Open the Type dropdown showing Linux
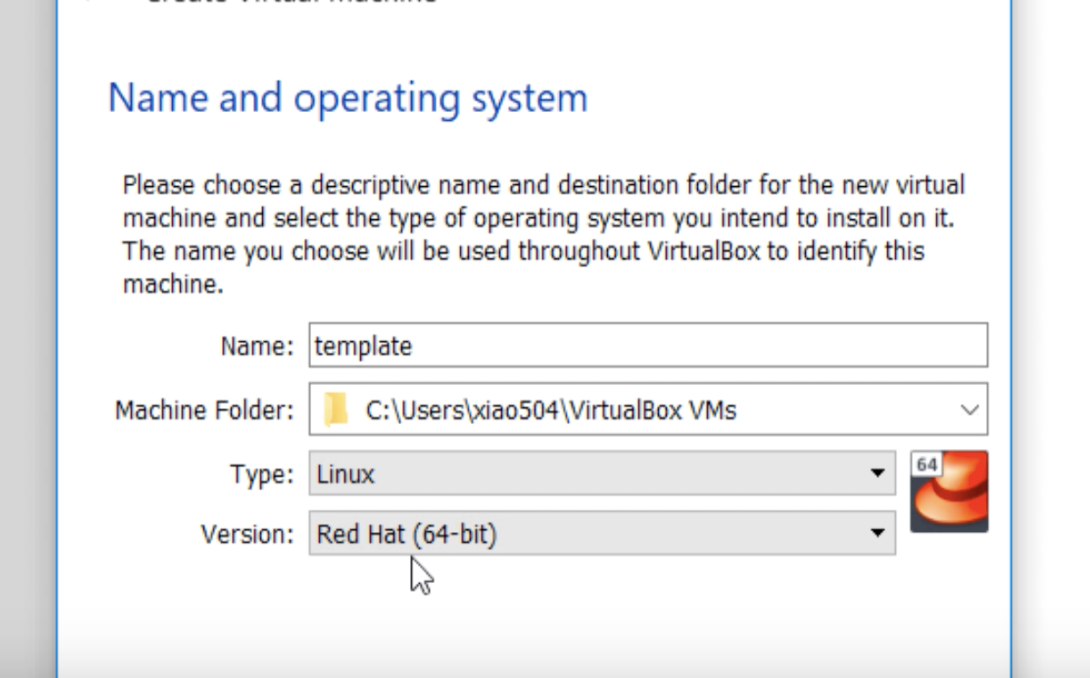1090x678 pixels. tap(590, 474)
